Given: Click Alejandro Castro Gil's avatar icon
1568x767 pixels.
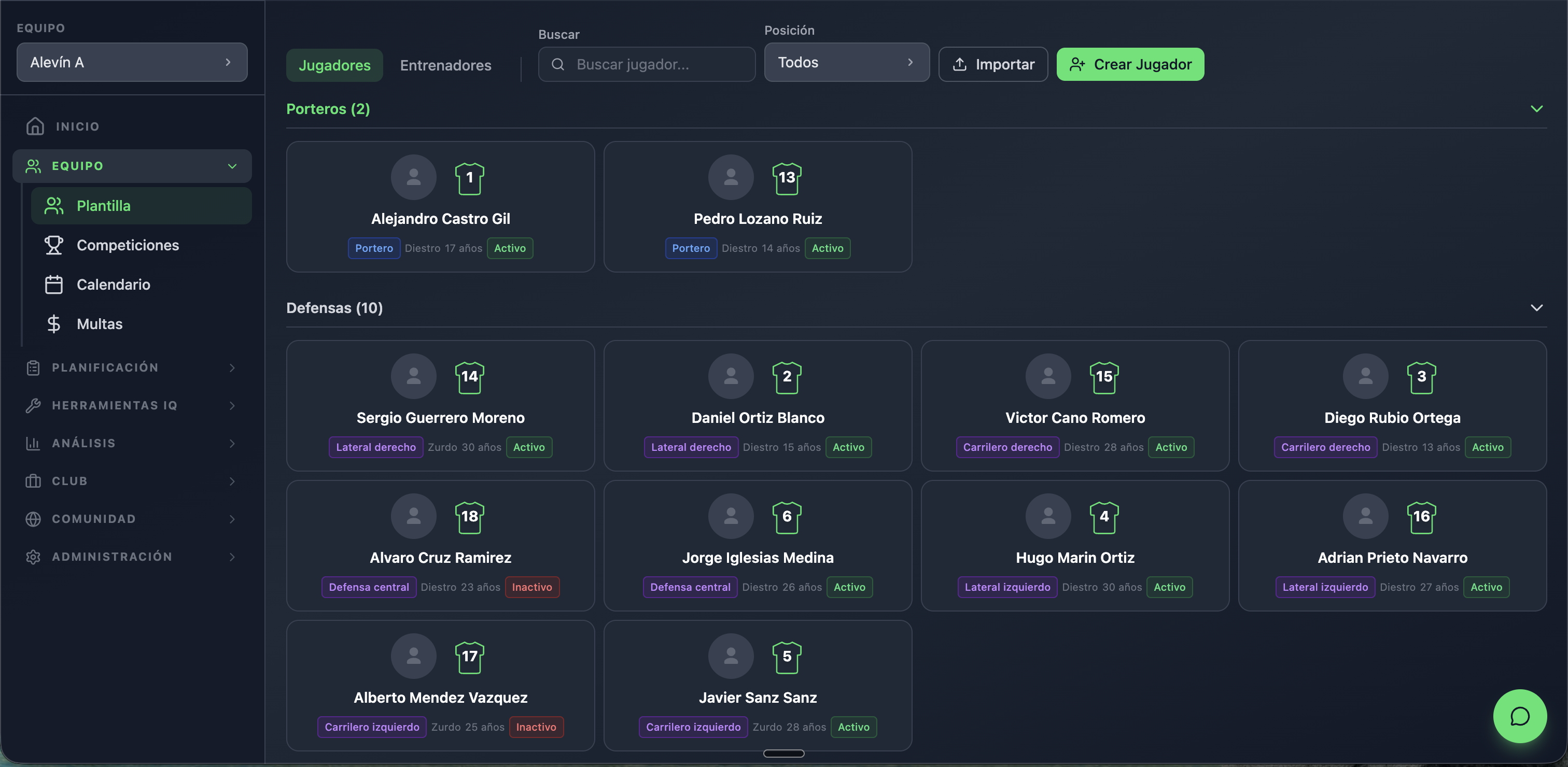Looking at the screenshot, I should (x=413, y=177).
